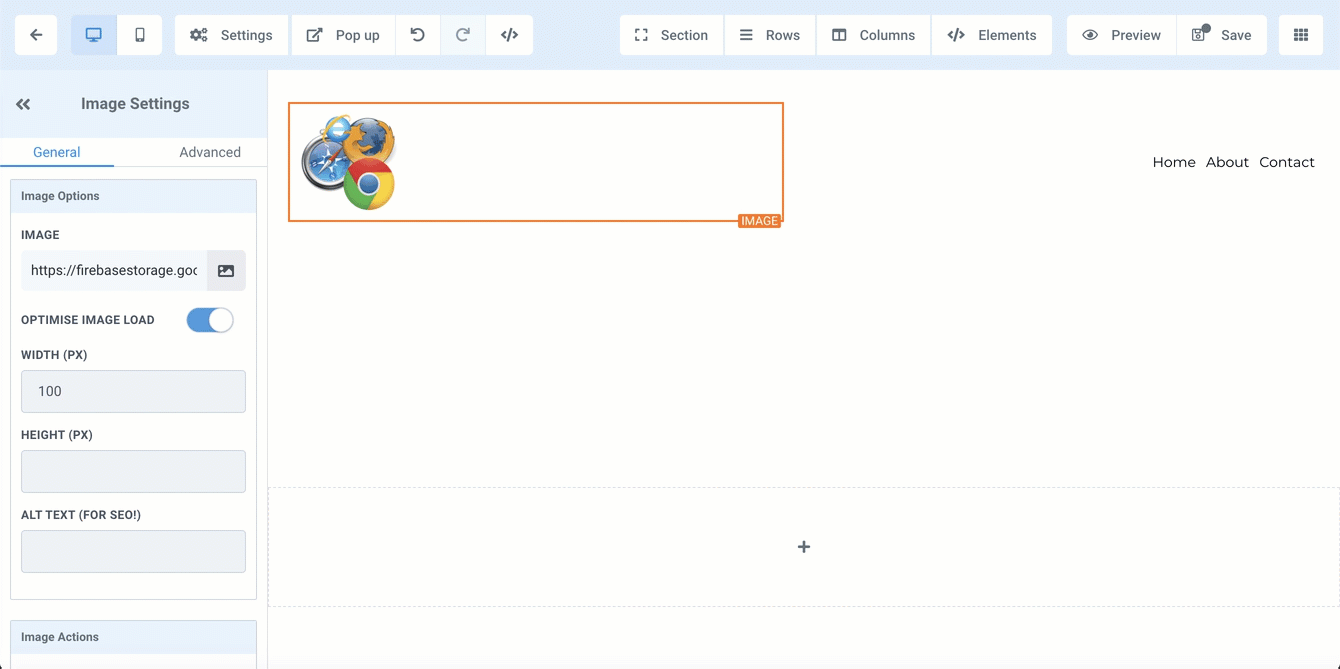The height and width of the screenshot is (669, 1340).
Task: Click the Width (px) field
Action: [x=133, y=391]
